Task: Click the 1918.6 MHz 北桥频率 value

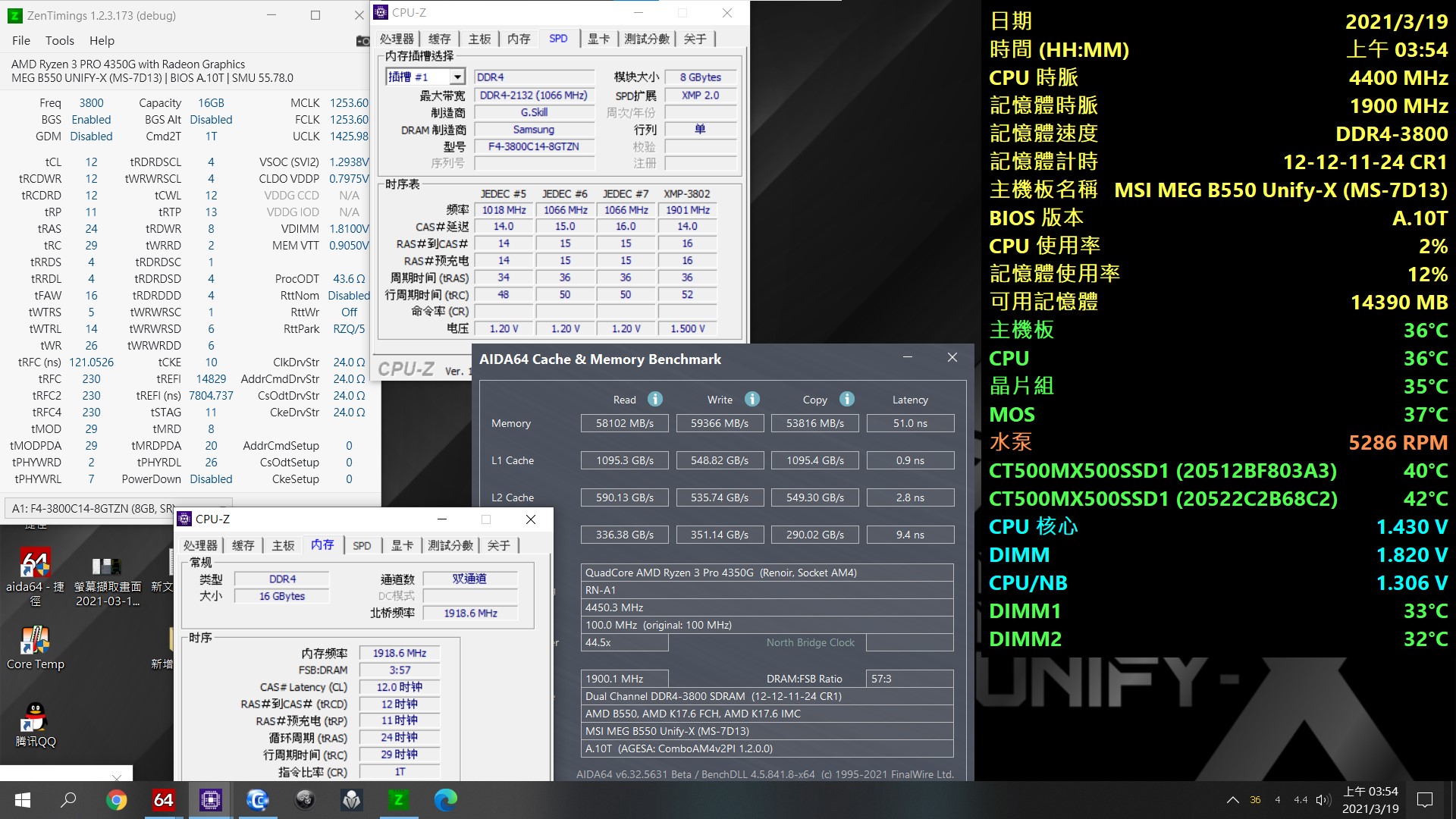Action: coord(470,613)
